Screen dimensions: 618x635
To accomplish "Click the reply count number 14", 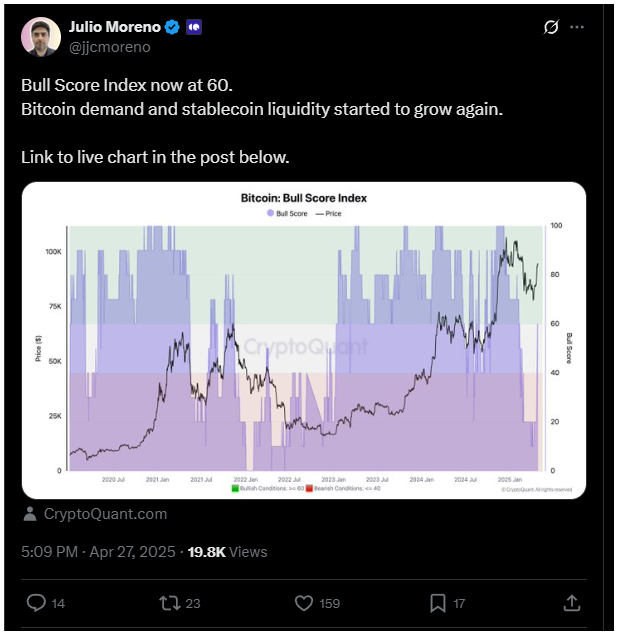I will coord(58,603).
